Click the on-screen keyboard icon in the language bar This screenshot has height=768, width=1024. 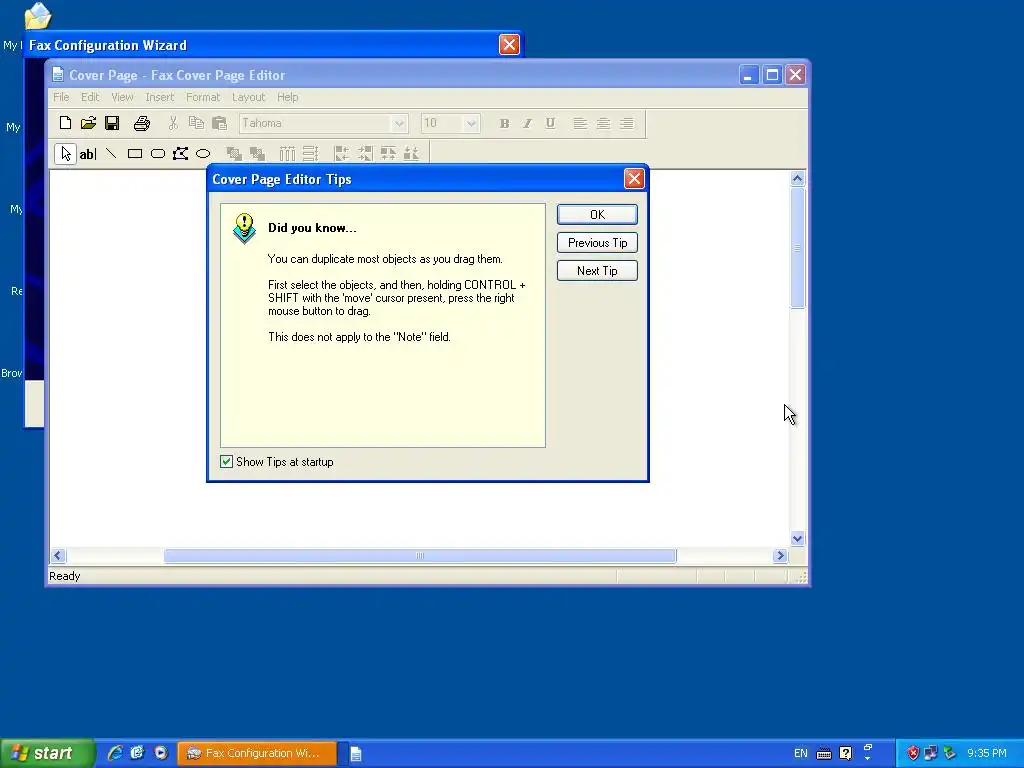pyautogui.click(x=824, y=754)
